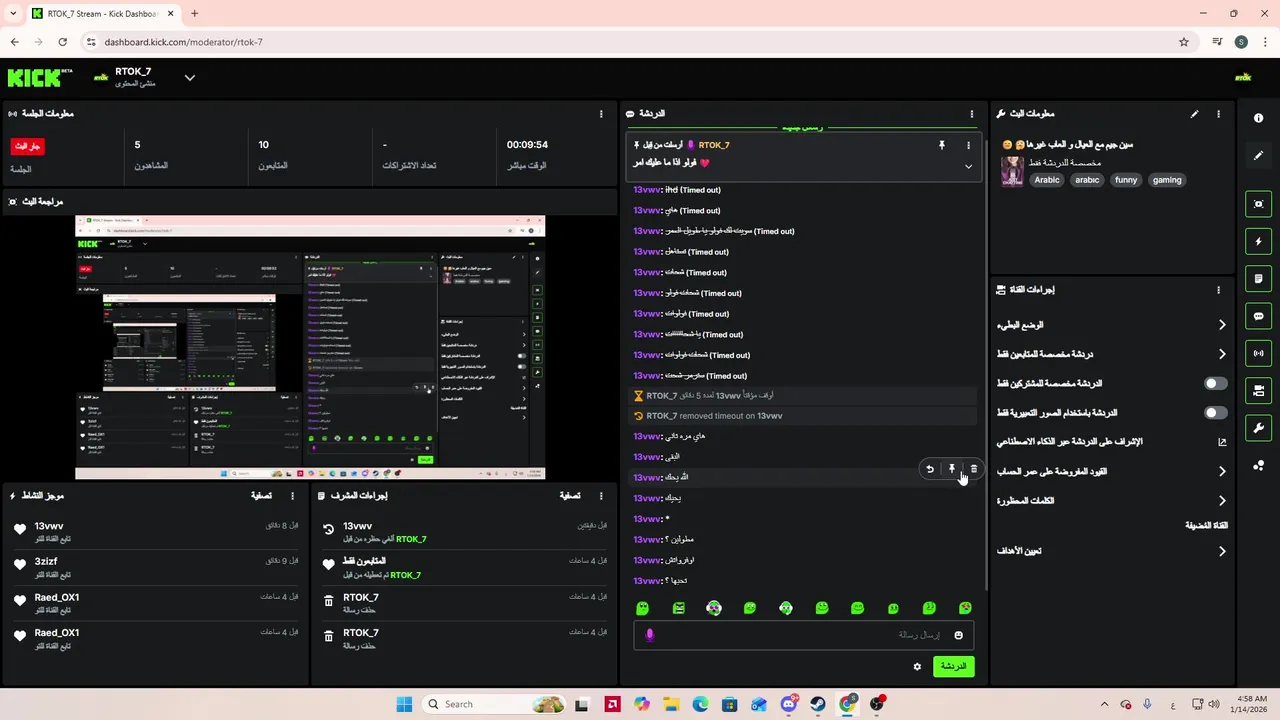Click the red live status badge

click(28, 146)
